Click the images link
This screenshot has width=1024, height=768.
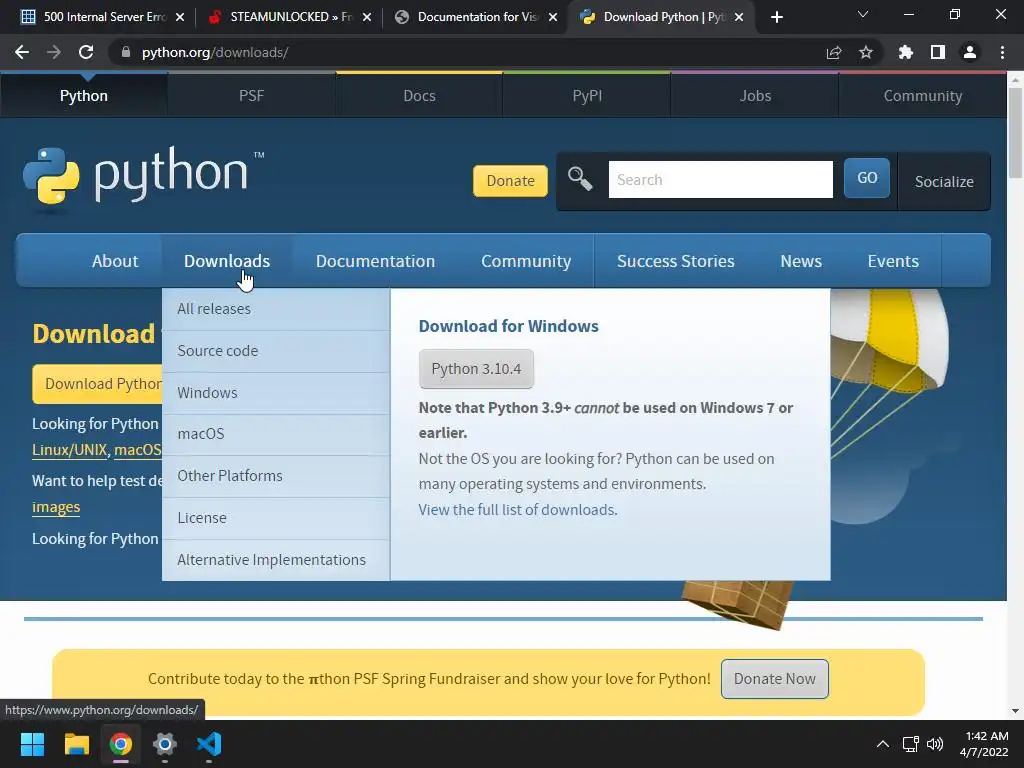pyautogui.click(x=56, y=507)
